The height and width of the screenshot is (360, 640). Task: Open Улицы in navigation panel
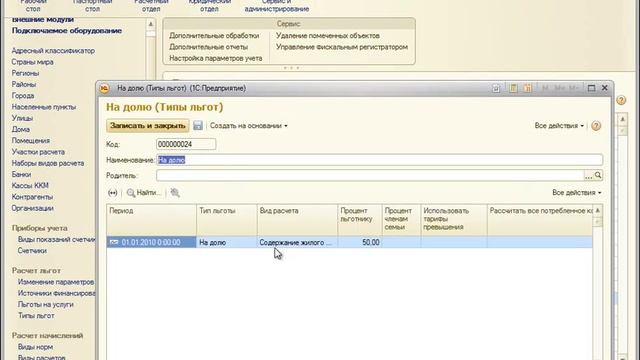click(22, 118)
